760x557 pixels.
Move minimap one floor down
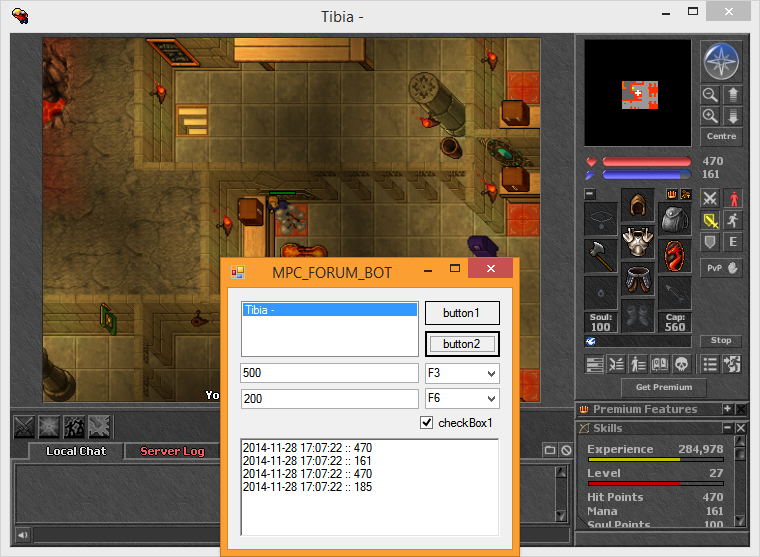[x=732, y=116]
